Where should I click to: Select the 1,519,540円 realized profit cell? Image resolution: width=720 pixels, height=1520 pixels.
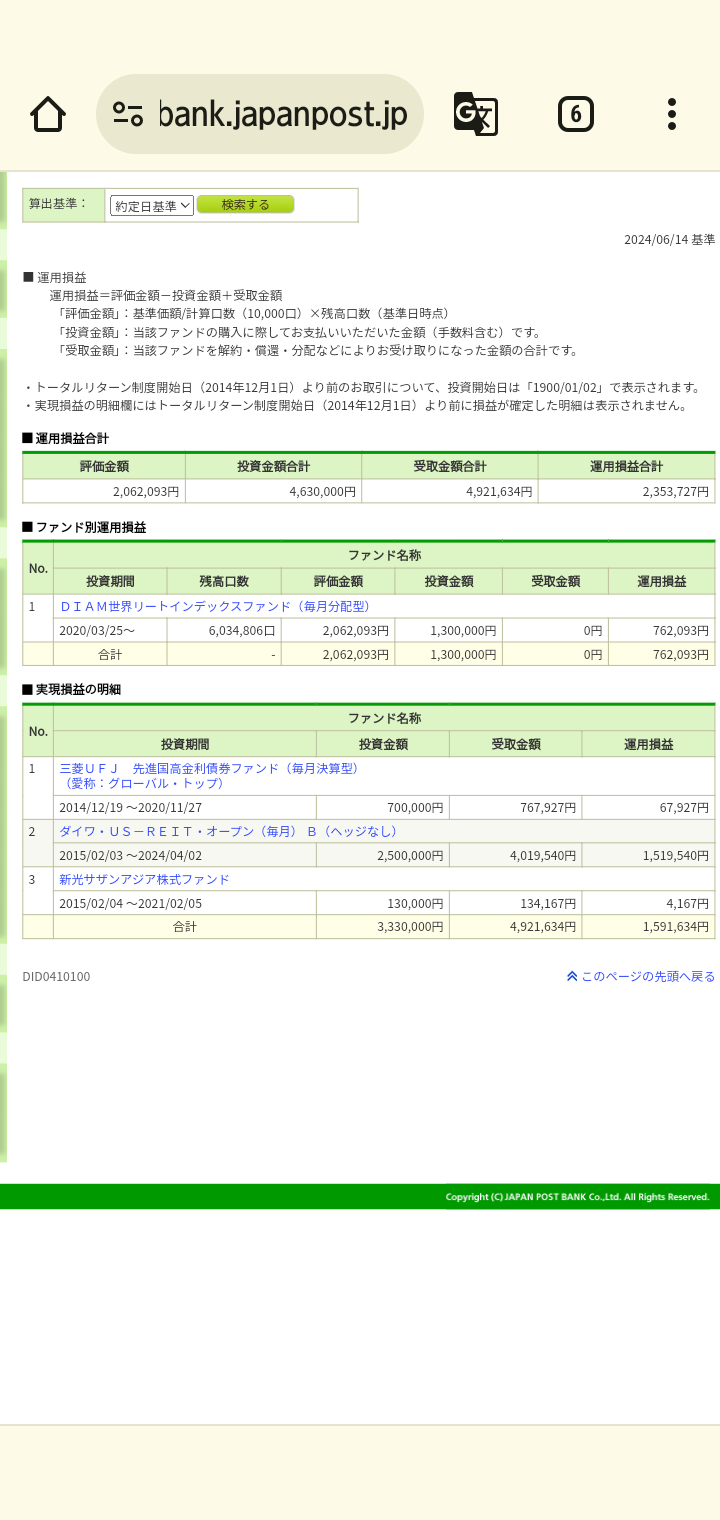[x=648, y=855]
